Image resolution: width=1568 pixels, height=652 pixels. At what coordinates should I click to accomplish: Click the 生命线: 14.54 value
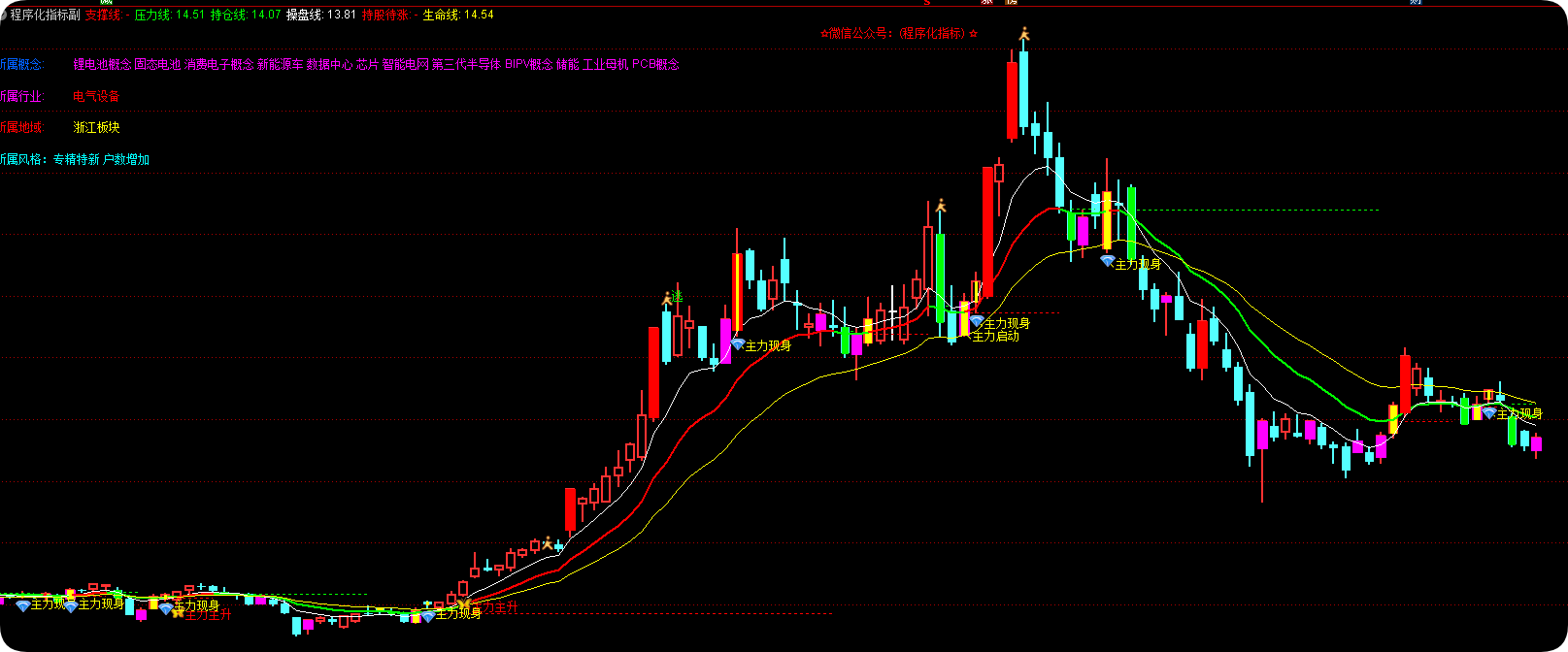[x=458, y=15]
